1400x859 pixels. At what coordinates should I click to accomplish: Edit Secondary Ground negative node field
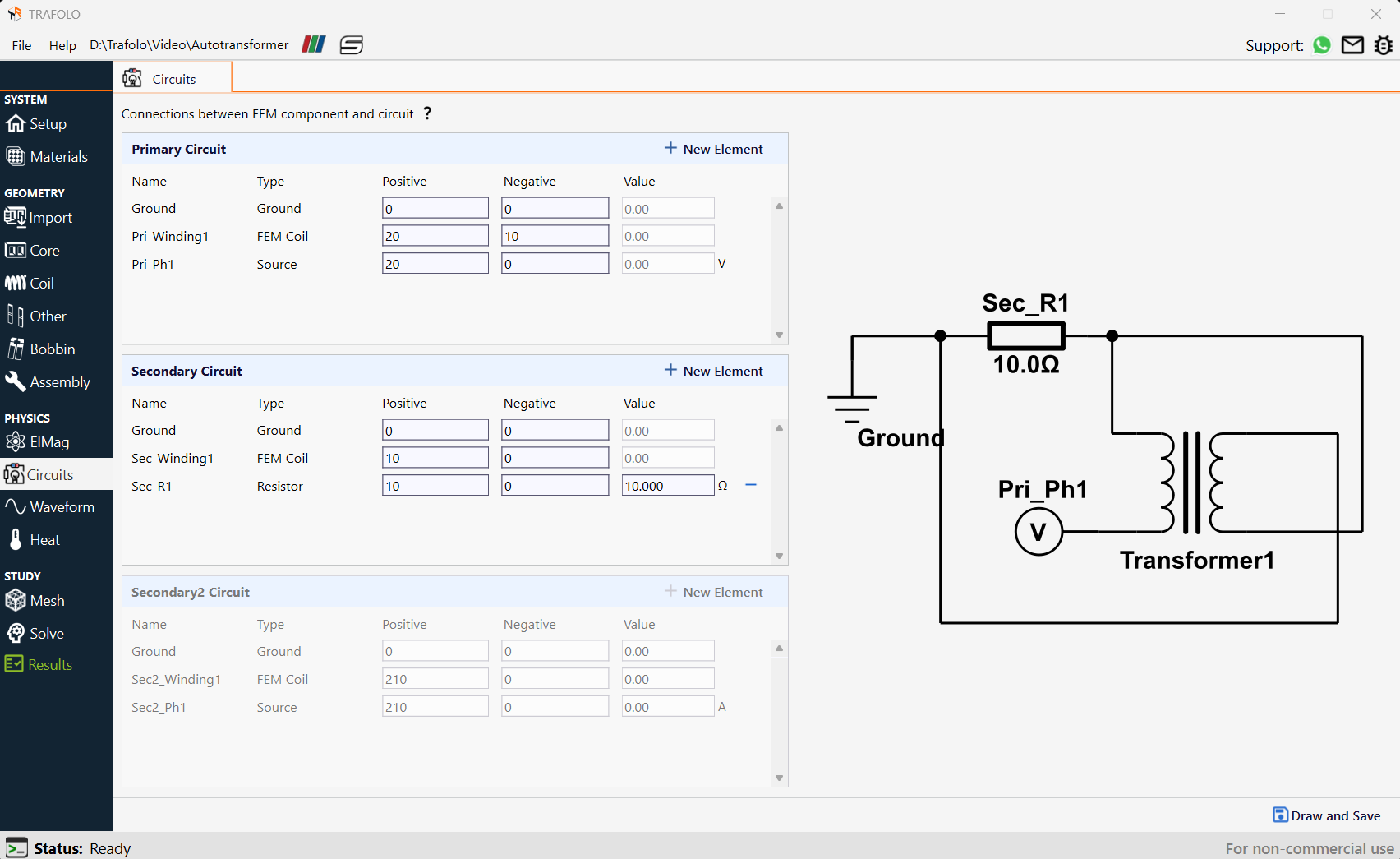[555, 431]
